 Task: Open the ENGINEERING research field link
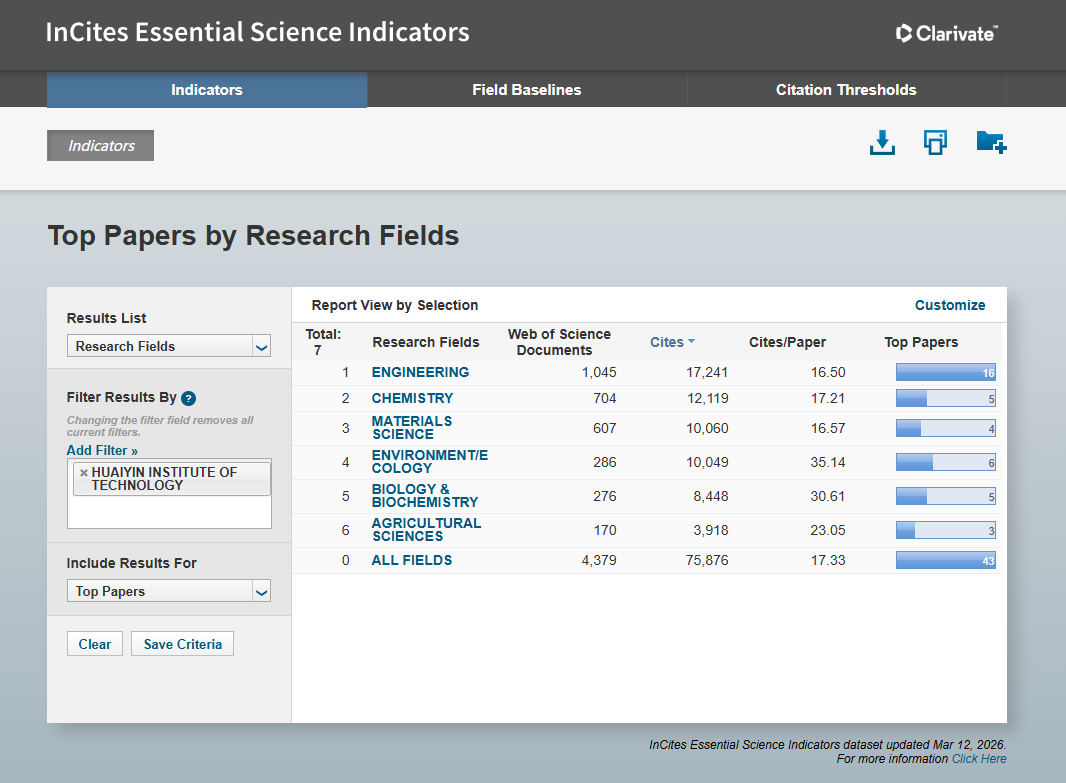tap(420, 372)
